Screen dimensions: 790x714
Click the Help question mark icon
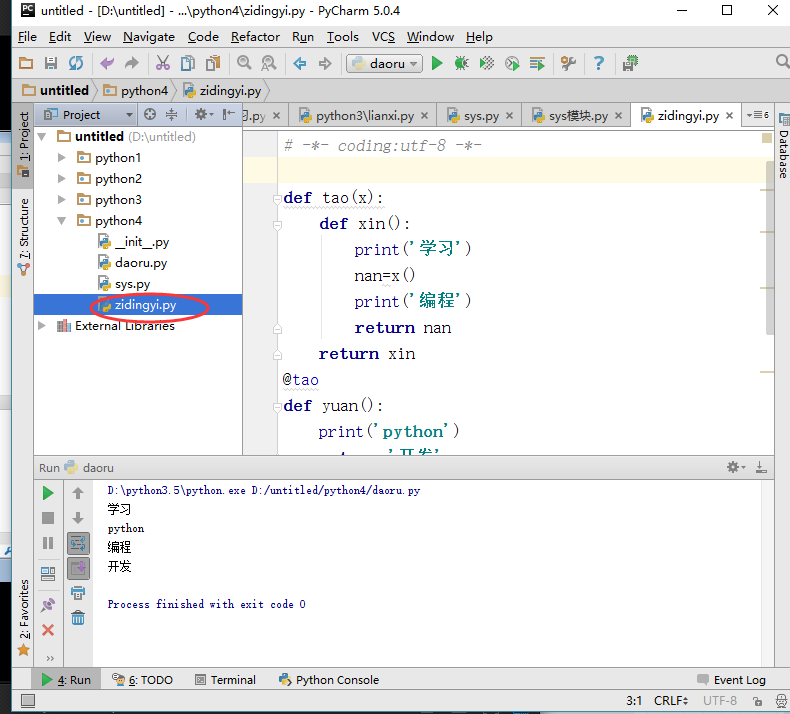[599, 63]
